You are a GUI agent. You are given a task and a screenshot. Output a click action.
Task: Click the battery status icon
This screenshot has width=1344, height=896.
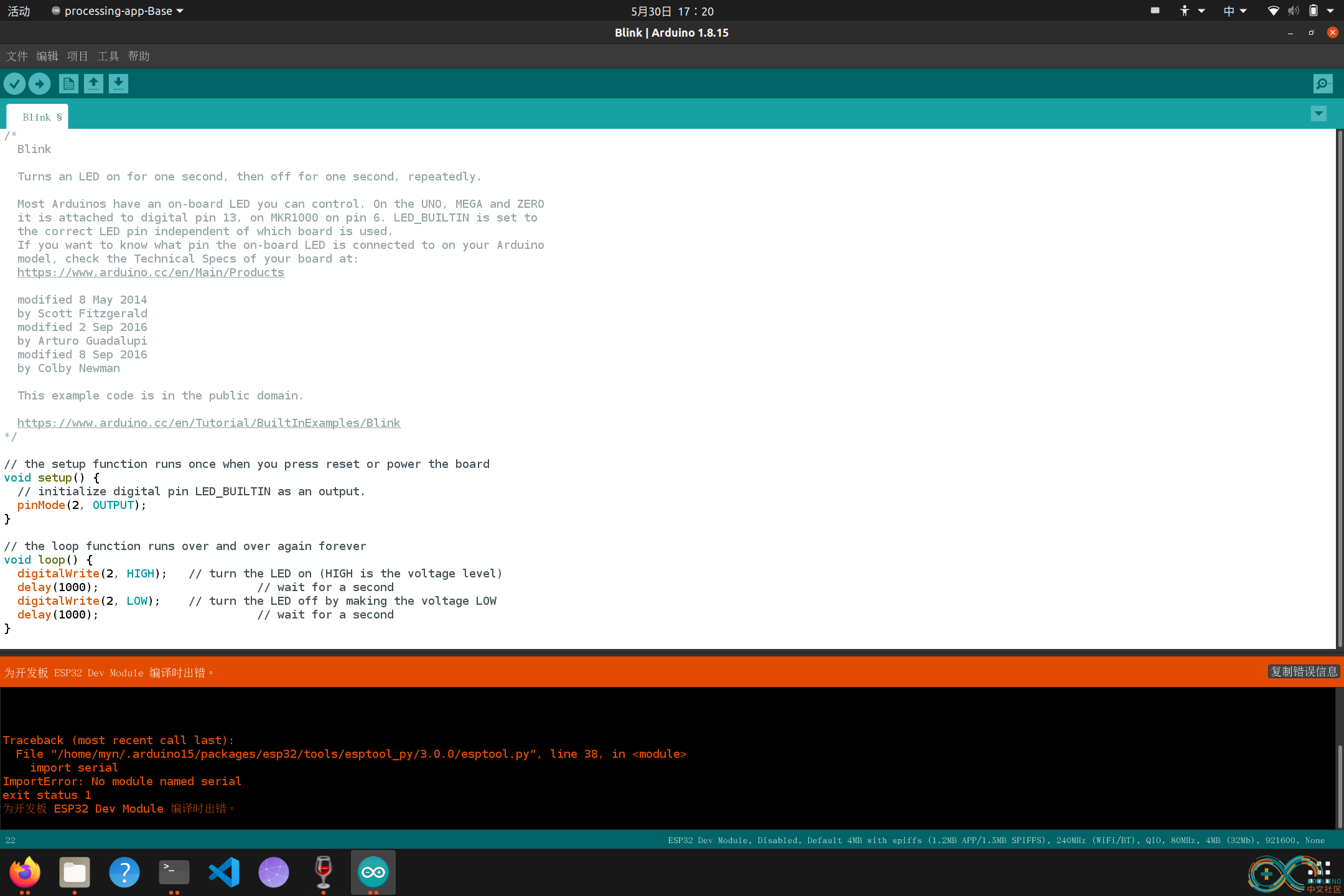click(x=1313, y=11)
